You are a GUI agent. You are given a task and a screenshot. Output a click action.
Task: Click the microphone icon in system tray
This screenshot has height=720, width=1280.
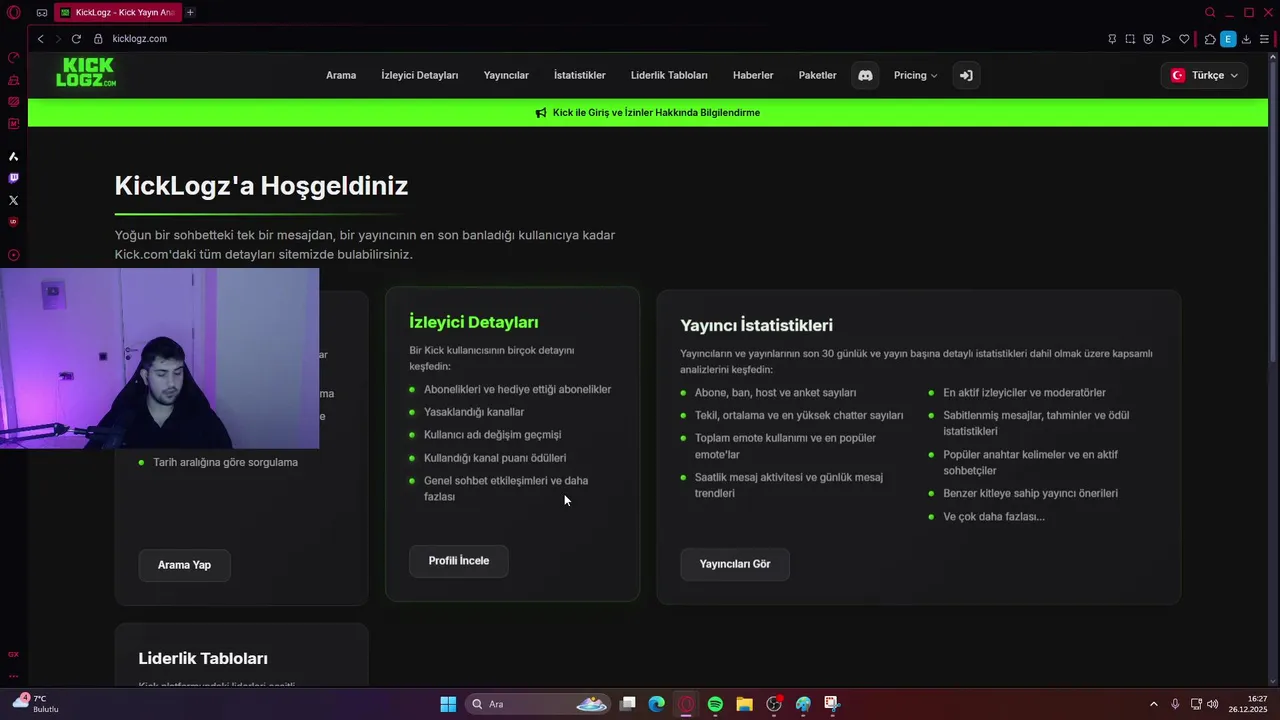1175,704
